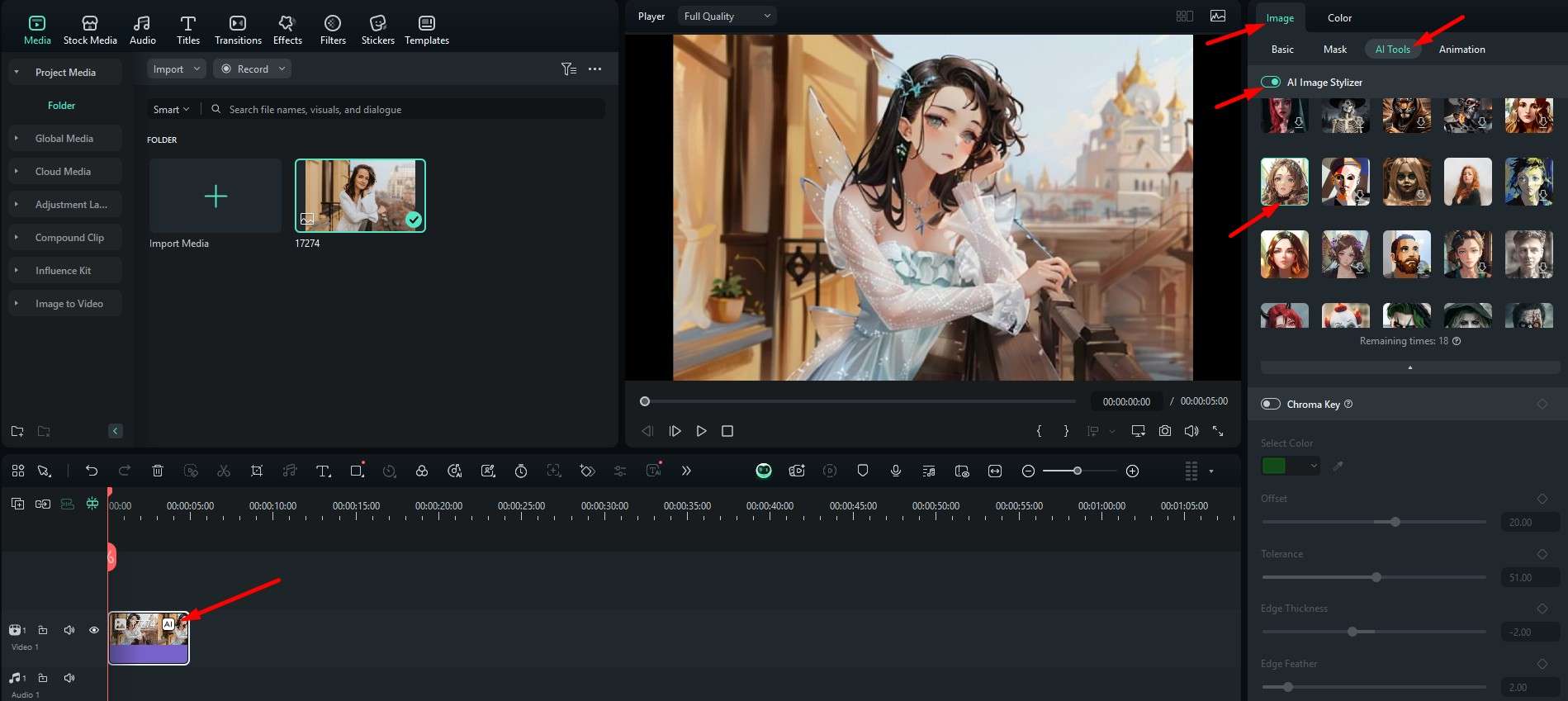
Task: Expand the Cloud Media section
Action: (x=17, y=172)
